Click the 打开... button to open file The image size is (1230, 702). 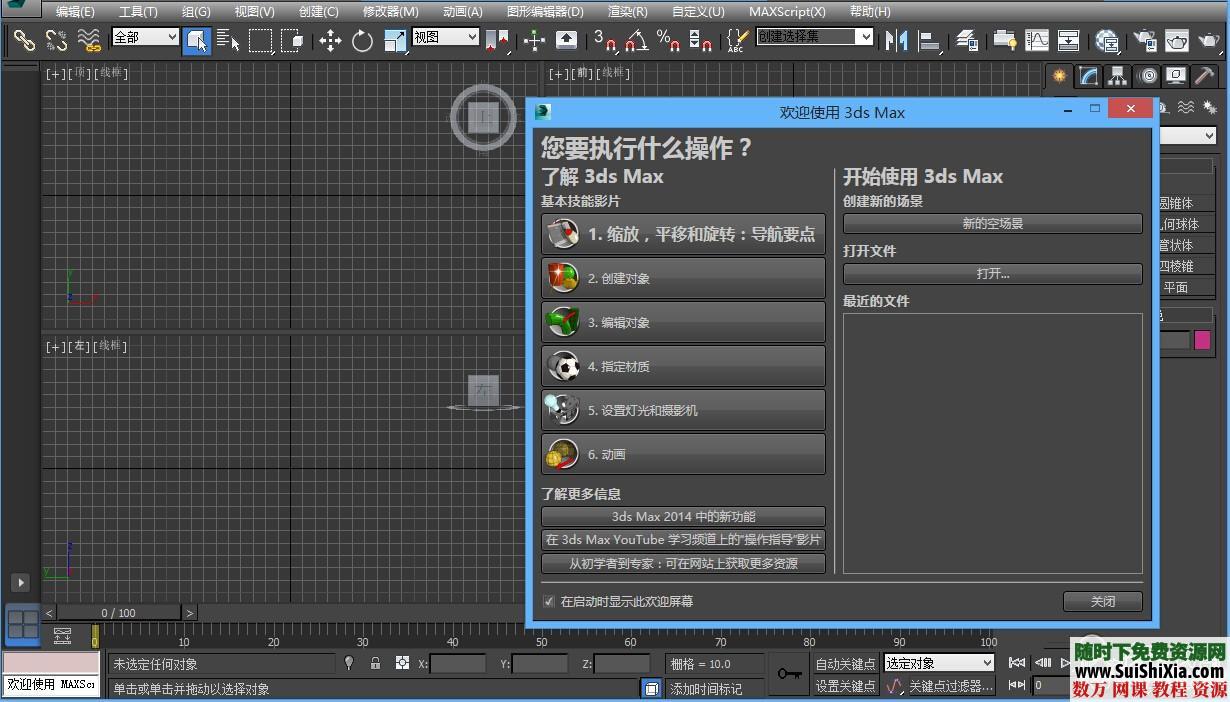tap(992, 273)
